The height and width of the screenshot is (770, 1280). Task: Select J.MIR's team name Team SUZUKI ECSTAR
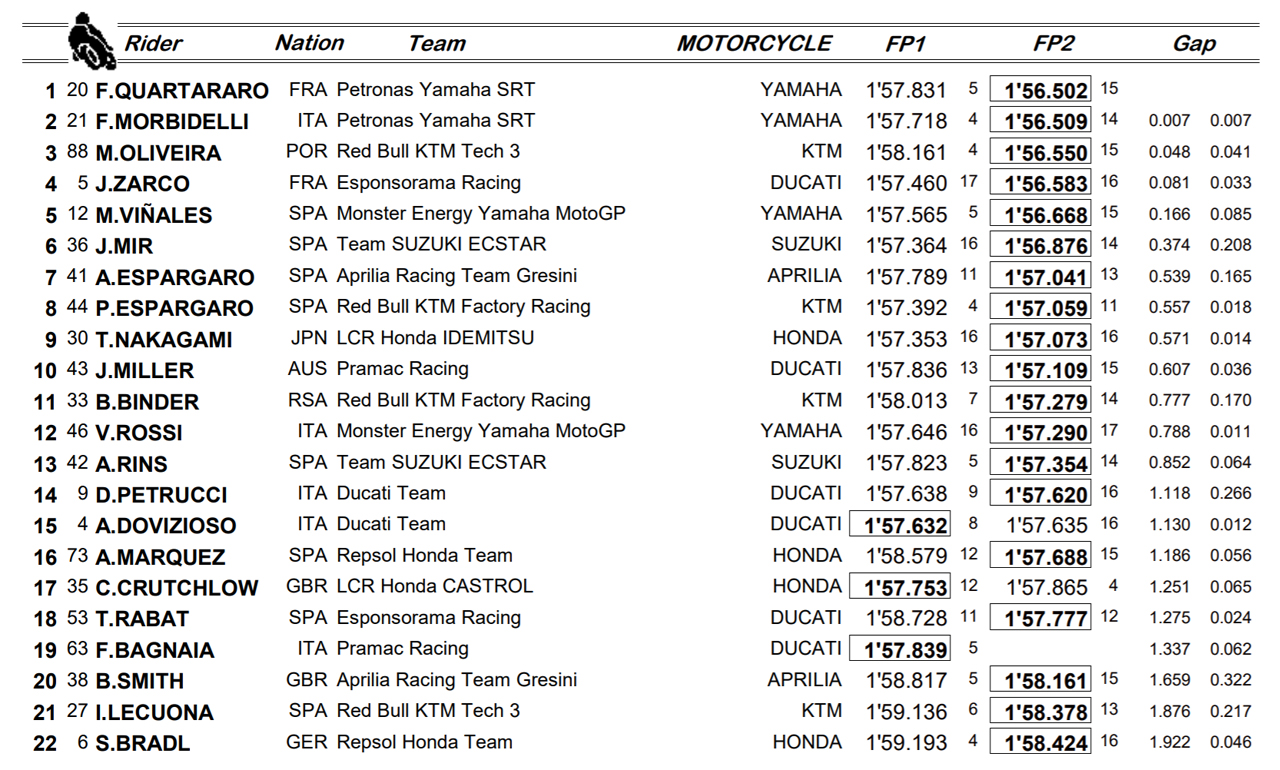pyautogui.click(x=441, y=244)
